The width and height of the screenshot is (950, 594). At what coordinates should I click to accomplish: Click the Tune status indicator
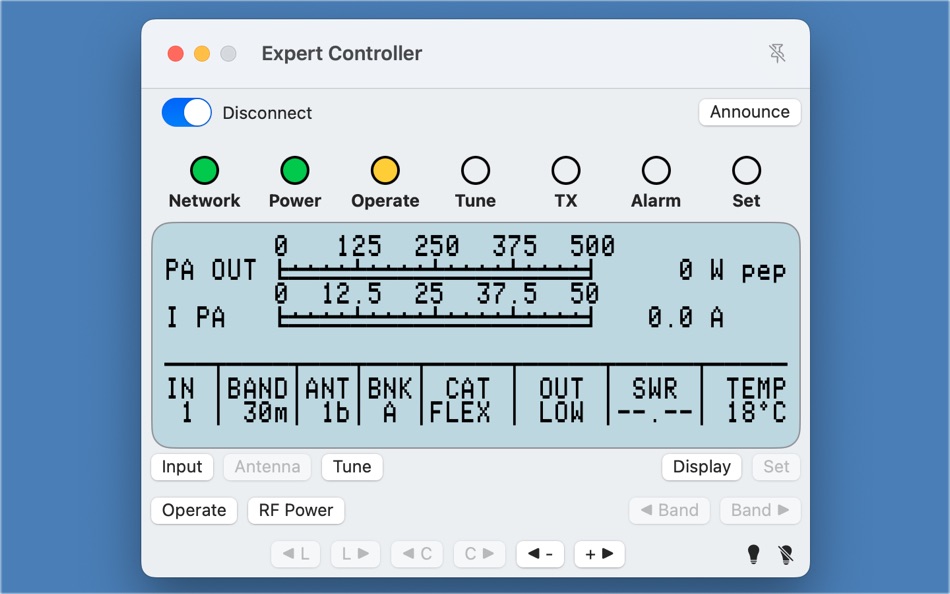point(475,169)
